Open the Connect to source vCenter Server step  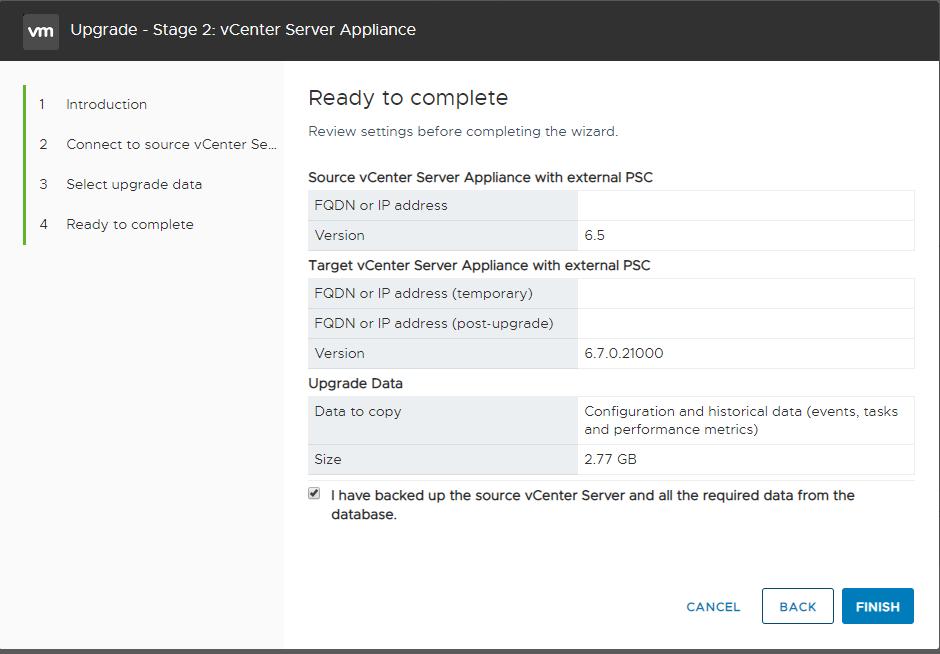point(171,144)
